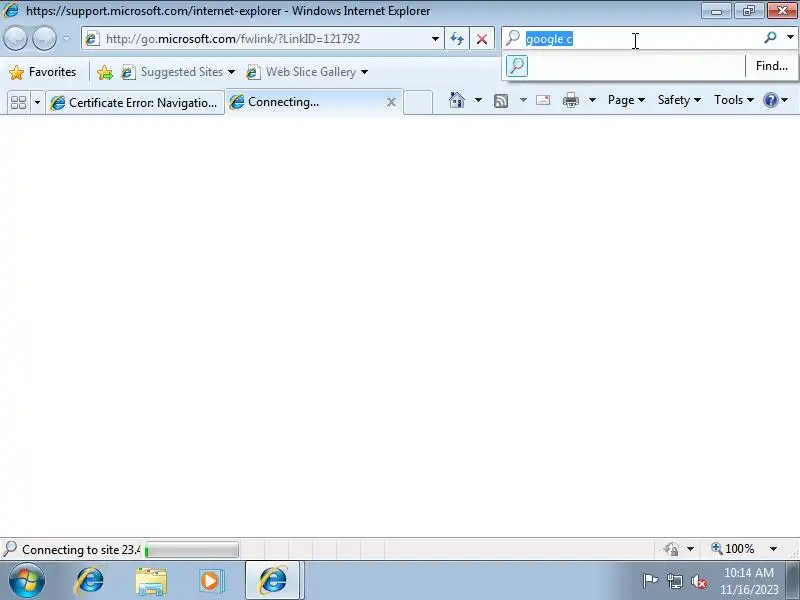Image resolution: width=800 pixels, height=600 pixels.
Task: Expand the address bar autocomplete dropdown
Action: 435,39
